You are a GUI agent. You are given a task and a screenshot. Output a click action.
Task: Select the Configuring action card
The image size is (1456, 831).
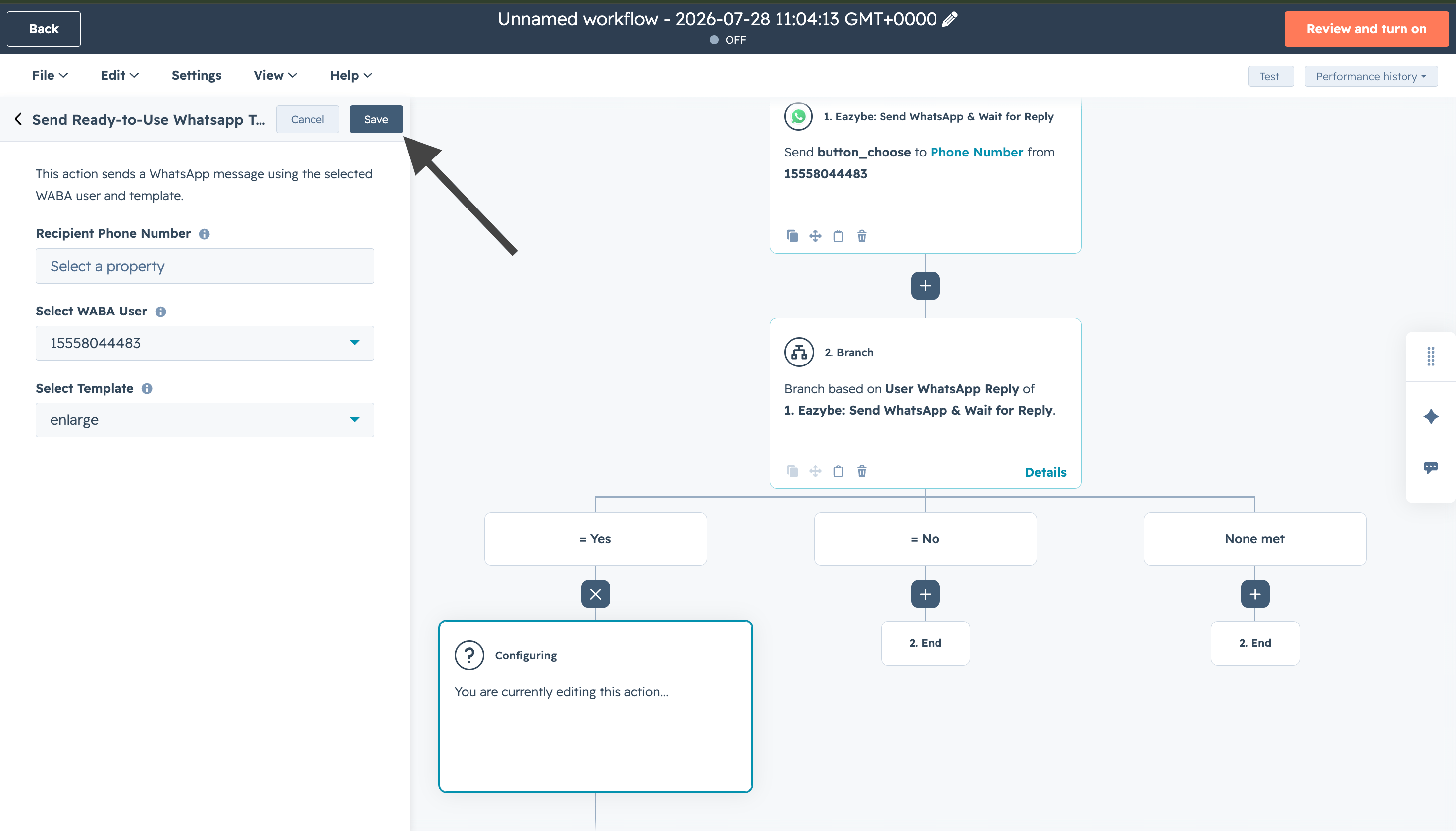pyautogui.click(x=595, y=707)
